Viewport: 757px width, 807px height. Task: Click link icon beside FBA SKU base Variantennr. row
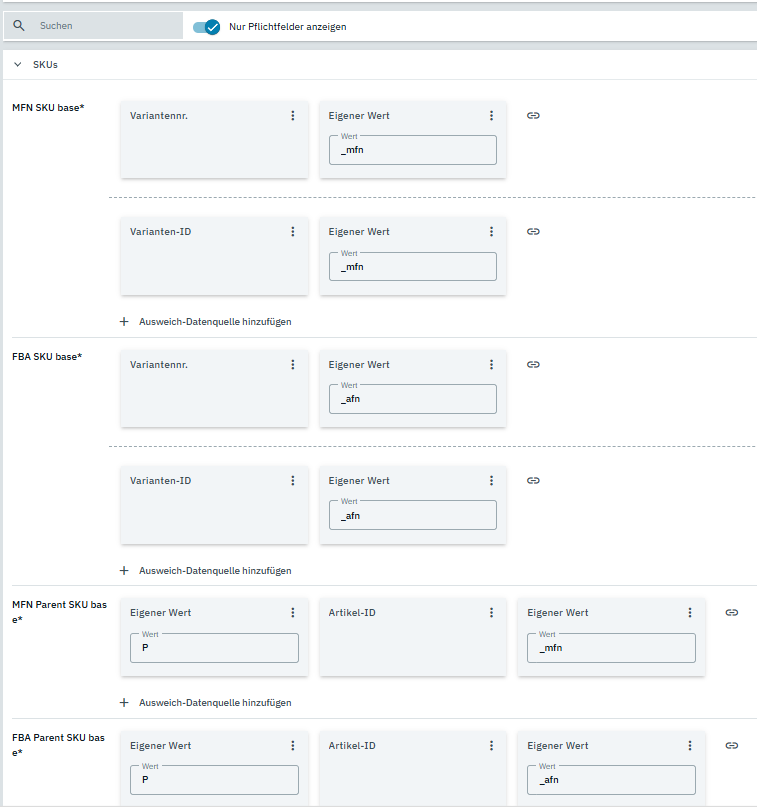(x=533, y=365)
